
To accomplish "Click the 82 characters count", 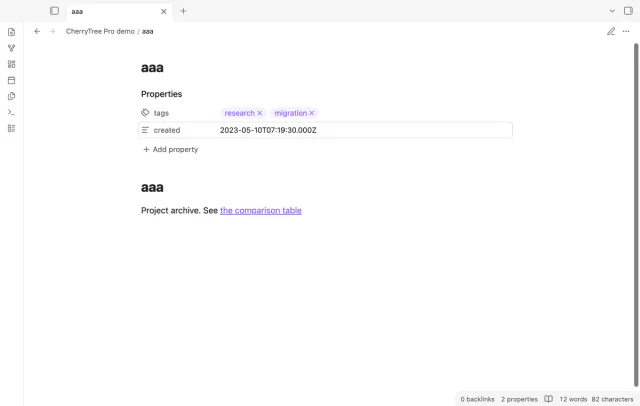I will (x=612, y=399).
